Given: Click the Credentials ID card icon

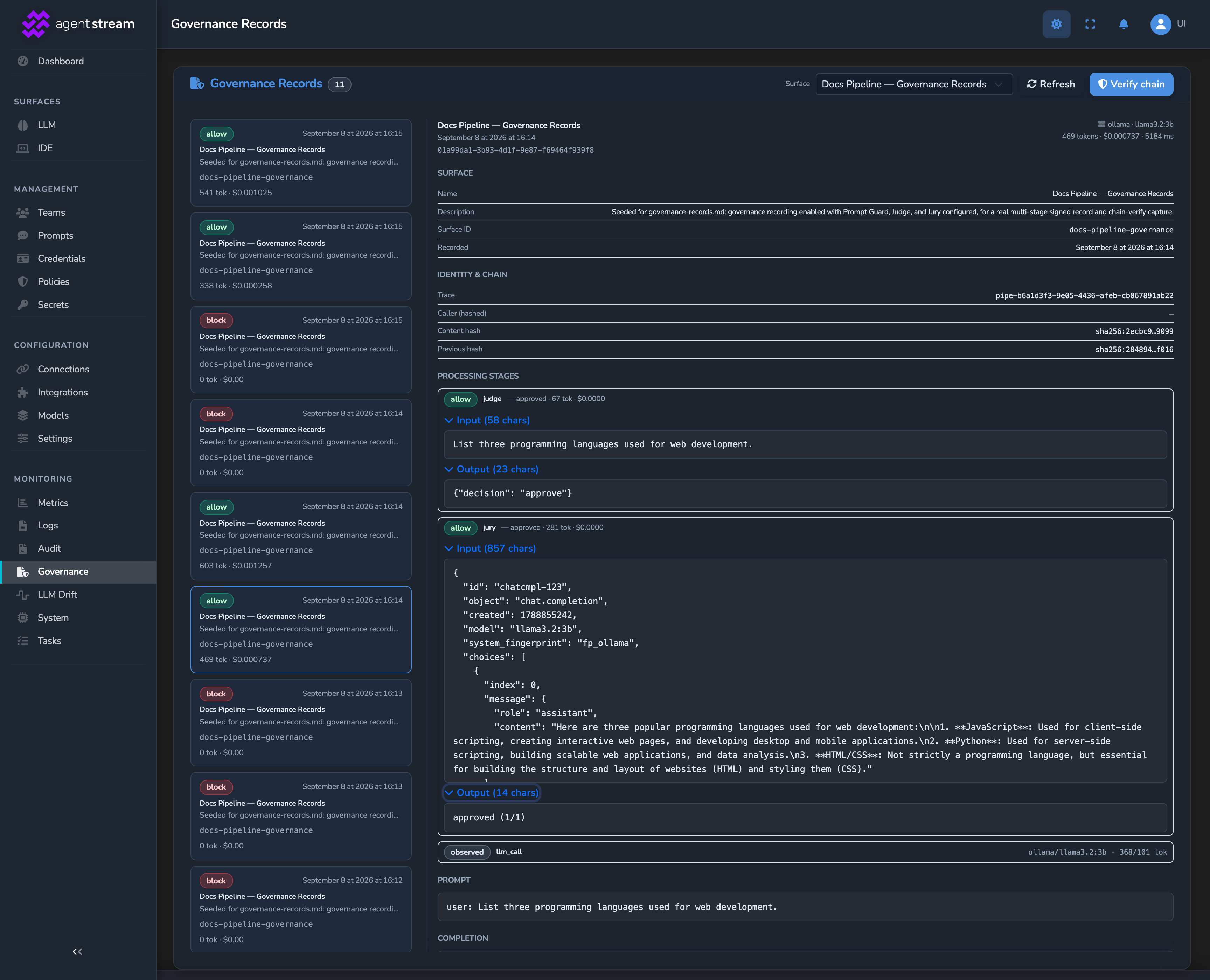Looking at the screenshot, I should (x=23, y=259).
